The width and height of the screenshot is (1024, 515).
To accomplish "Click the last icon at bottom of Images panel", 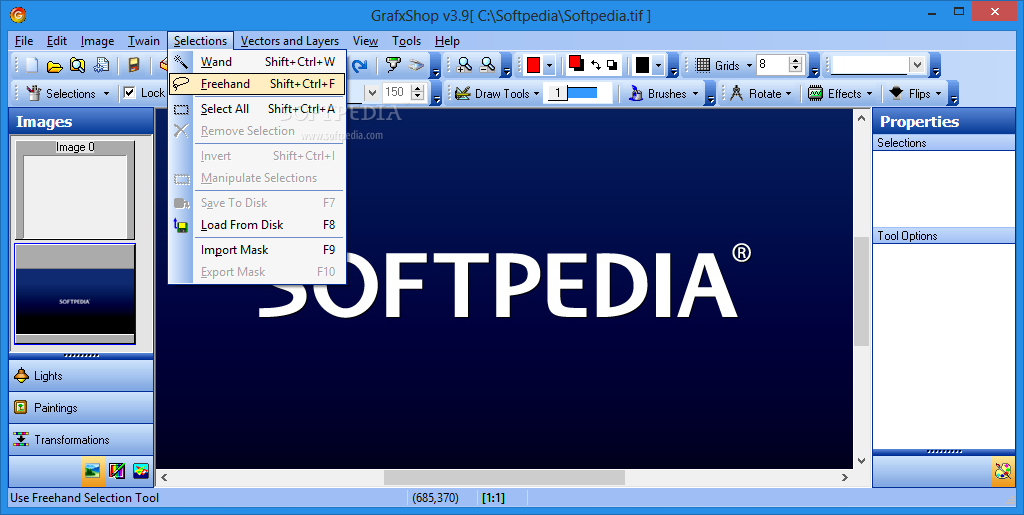I will tap(141, 471).
